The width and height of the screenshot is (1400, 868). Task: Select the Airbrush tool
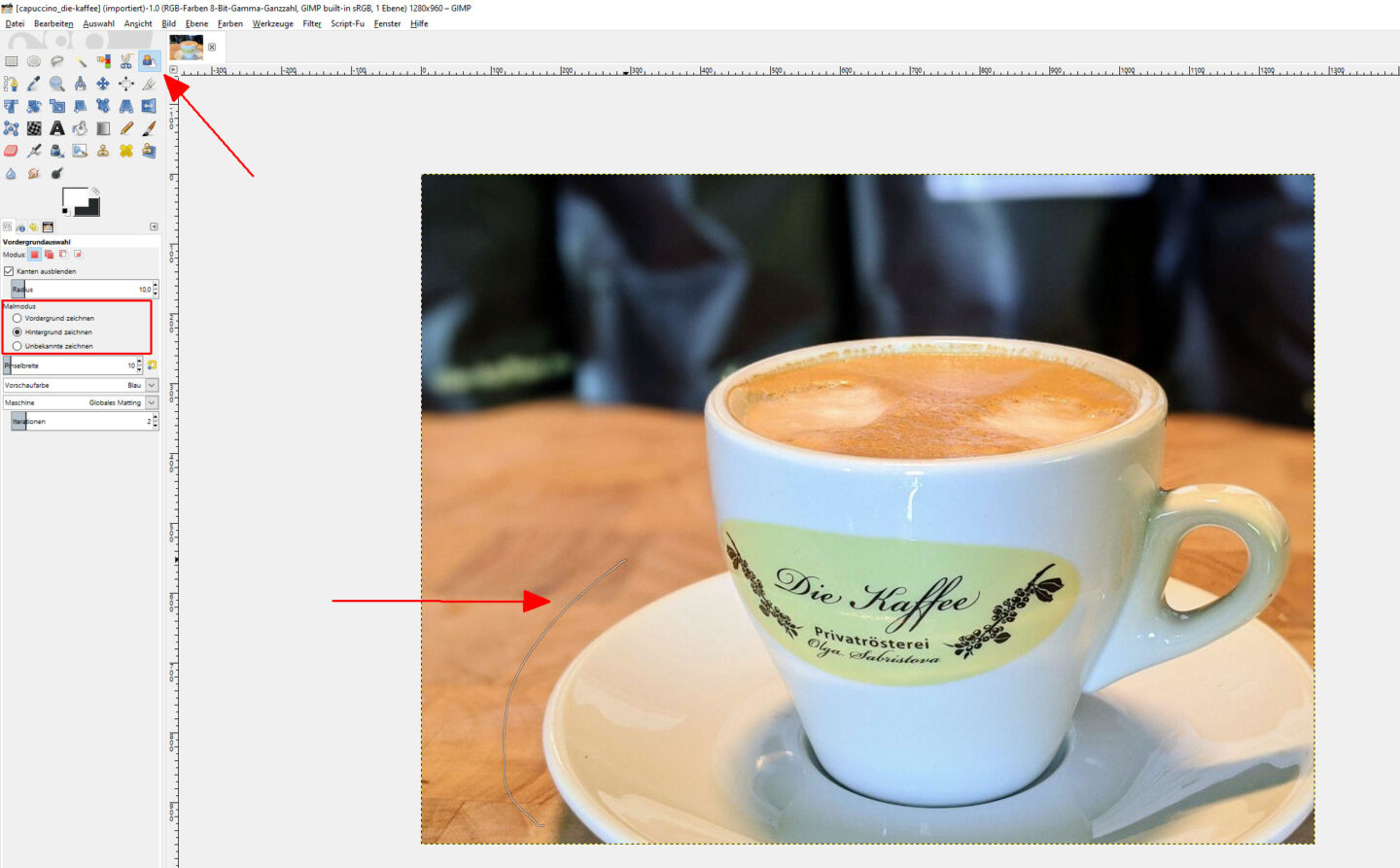click(34, 151)
